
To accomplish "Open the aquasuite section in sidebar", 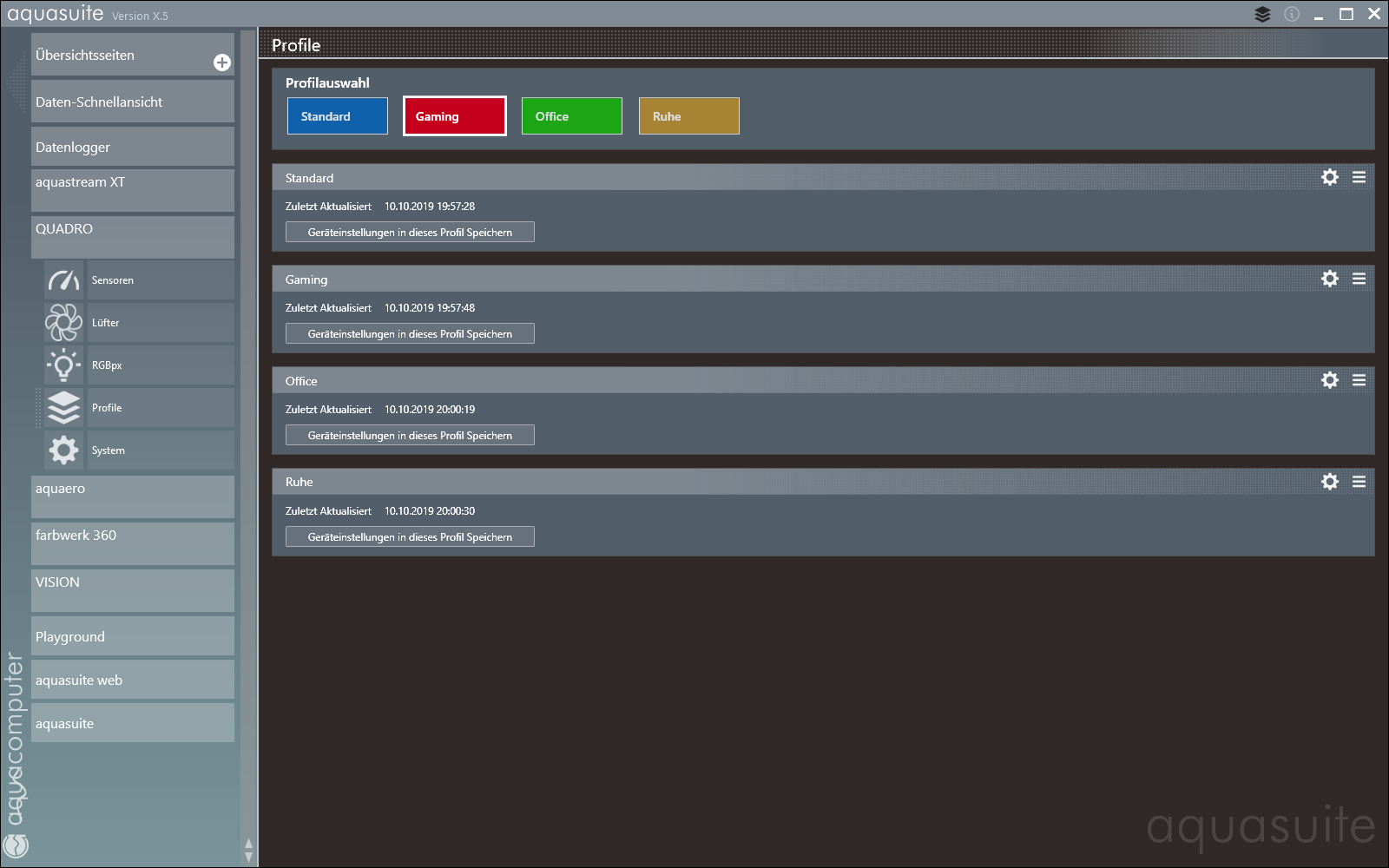I will click(133, 723).
